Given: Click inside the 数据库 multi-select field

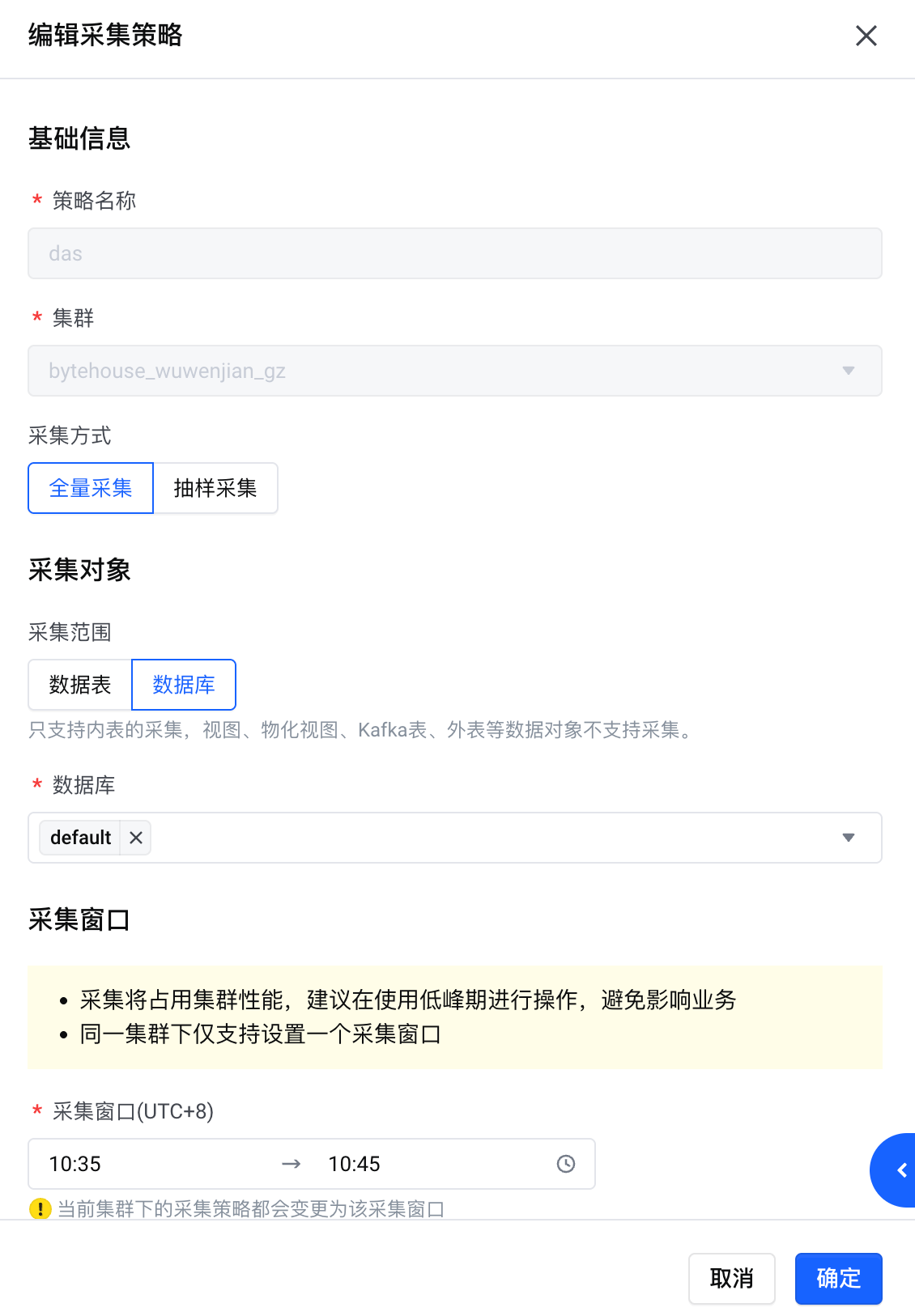Looking at the screenshot, I should (x=455, y=838).
